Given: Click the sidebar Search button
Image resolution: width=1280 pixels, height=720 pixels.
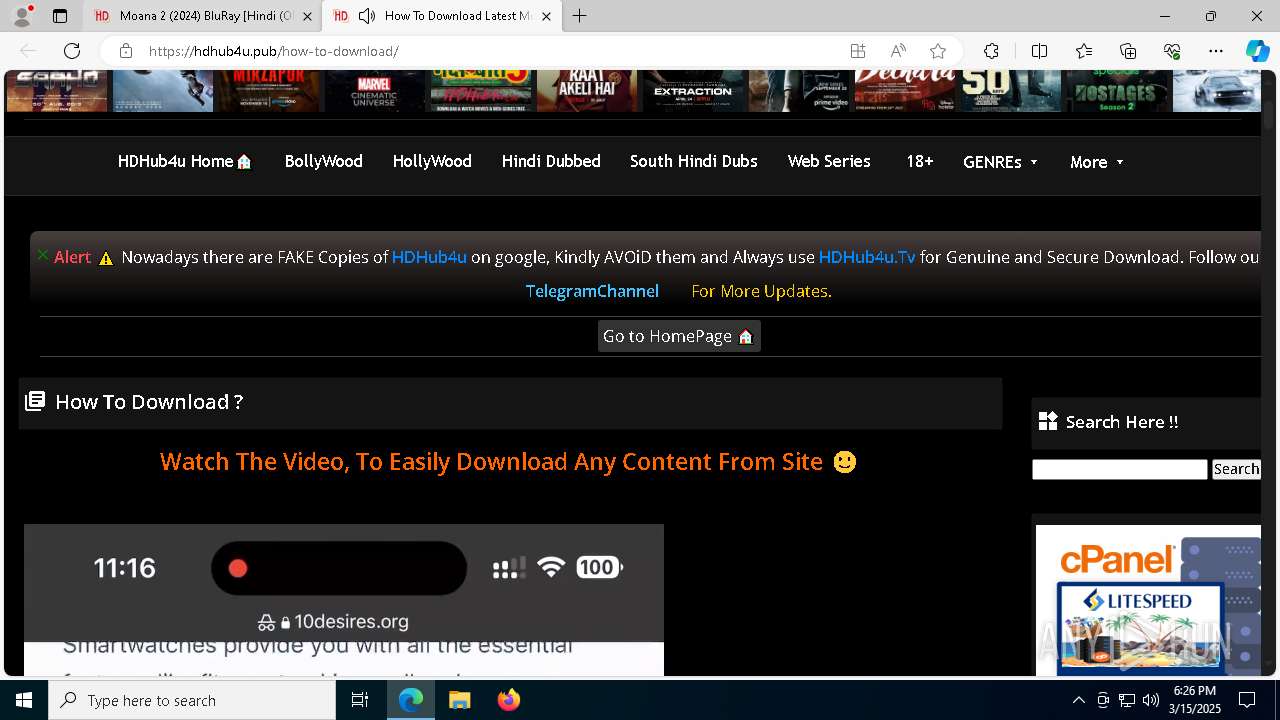Looking at the screenshot, I should coord(1236,469).
